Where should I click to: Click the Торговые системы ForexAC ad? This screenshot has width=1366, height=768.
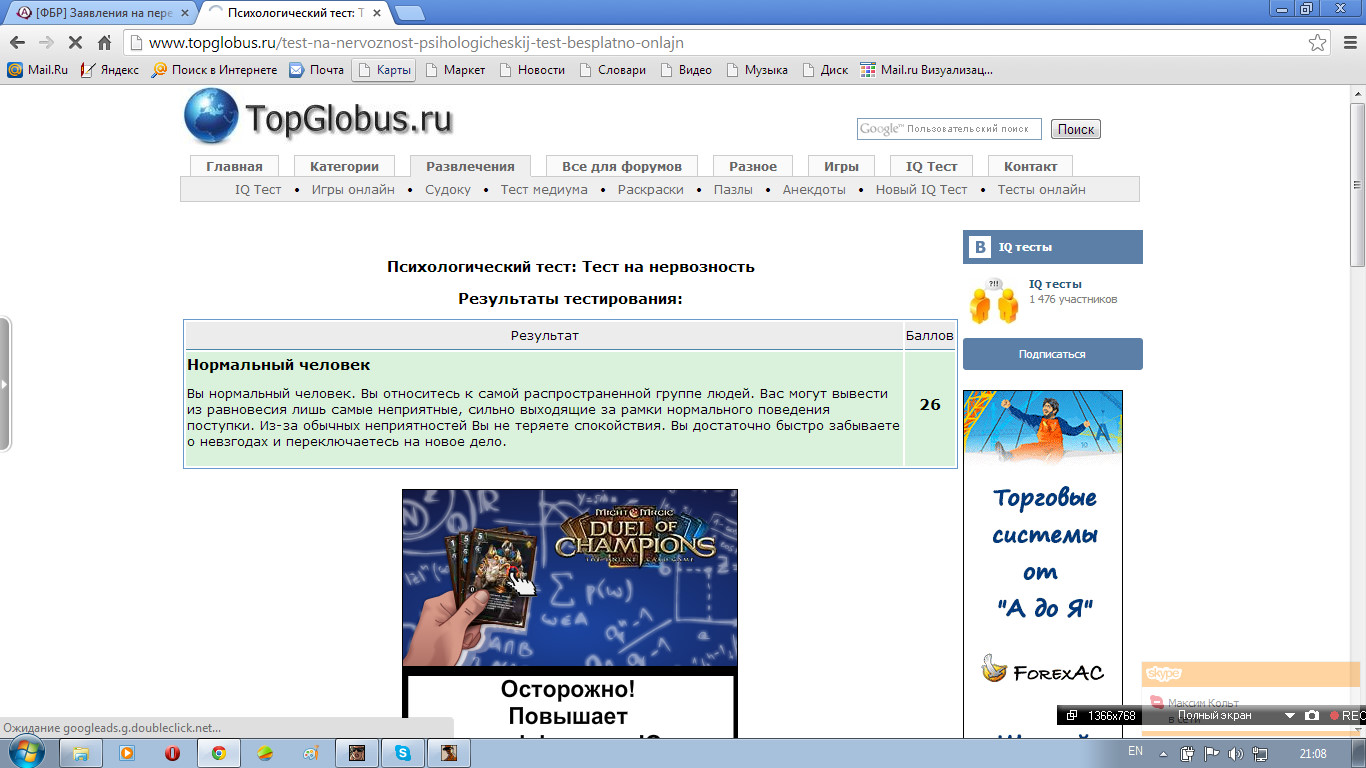click(1043, 564)
